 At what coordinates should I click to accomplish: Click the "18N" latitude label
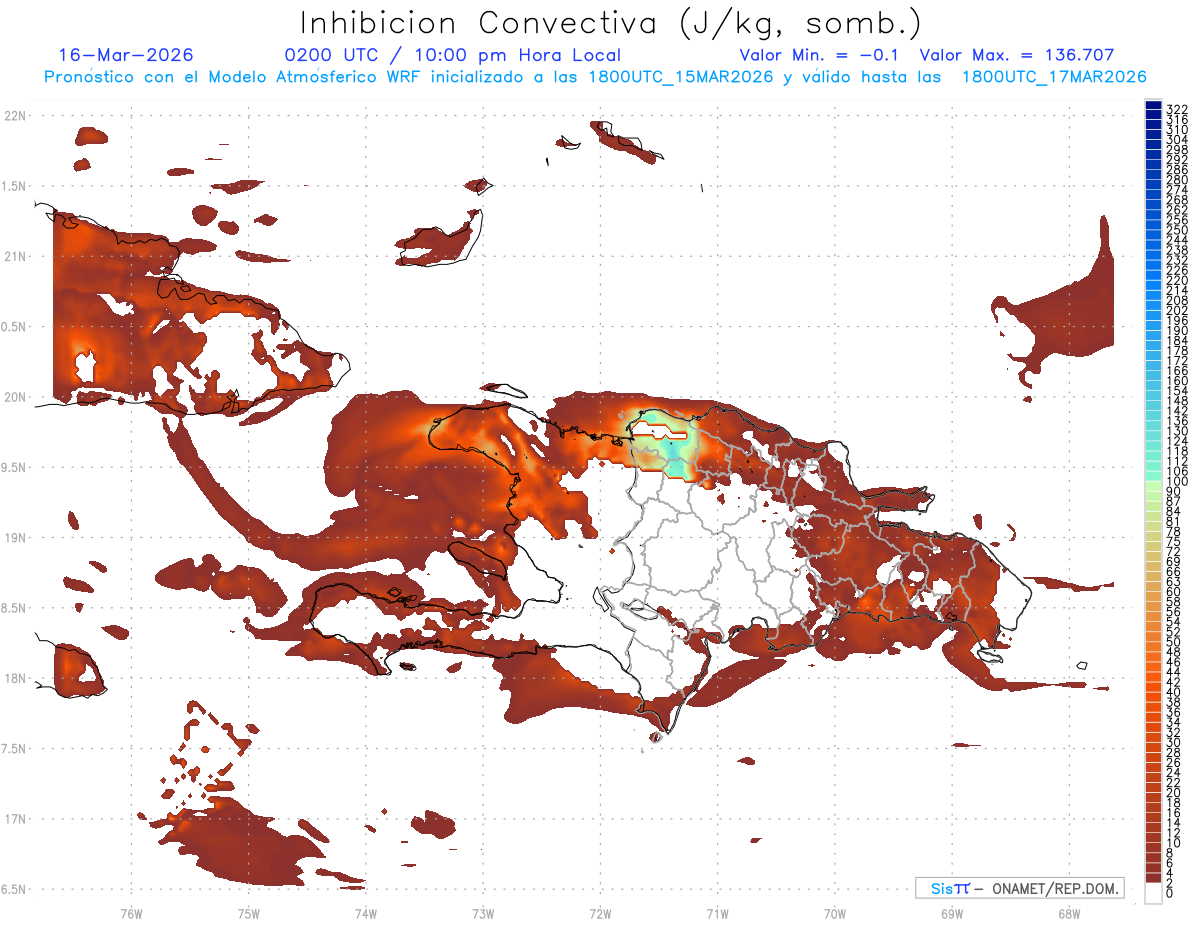tap(14, 679)
